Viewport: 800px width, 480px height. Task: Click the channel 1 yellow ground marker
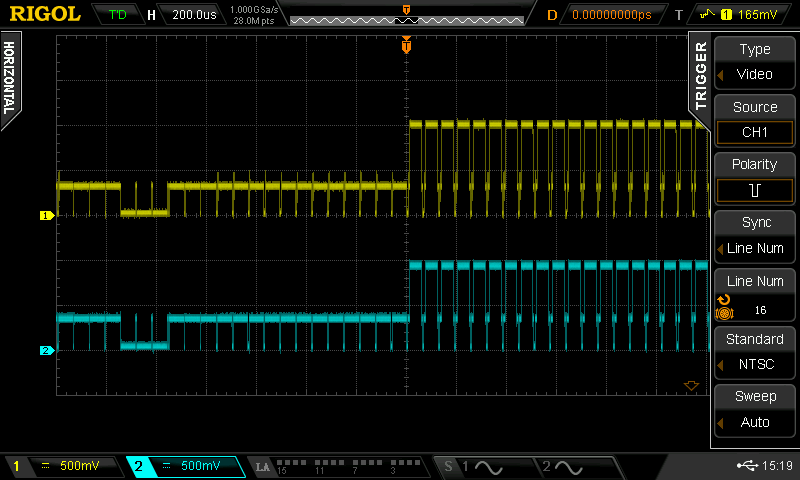(x=45, y=215)
